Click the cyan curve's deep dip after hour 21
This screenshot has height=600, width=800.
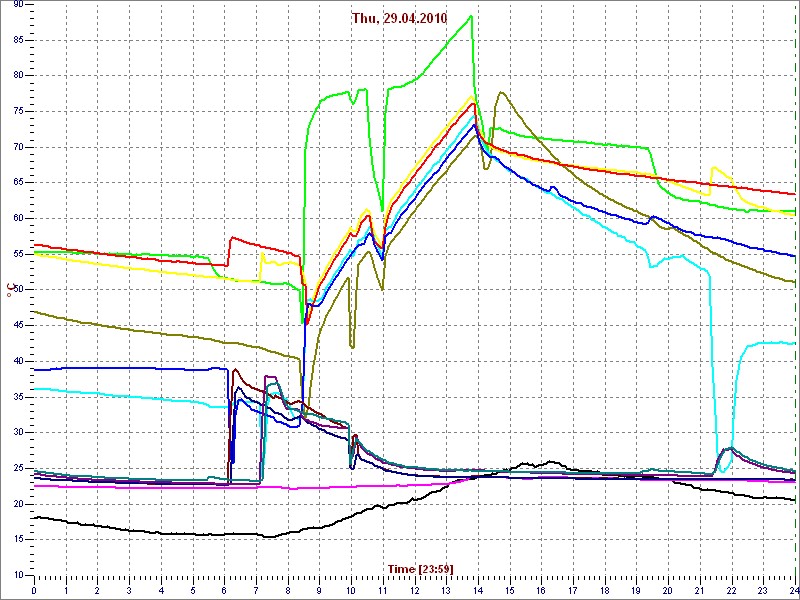722,470
